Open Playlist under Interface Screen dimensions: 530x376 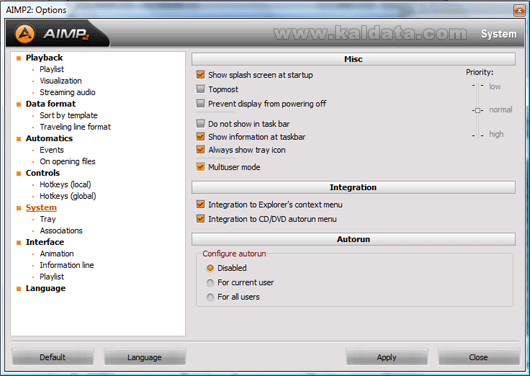(x=52, y=277)
